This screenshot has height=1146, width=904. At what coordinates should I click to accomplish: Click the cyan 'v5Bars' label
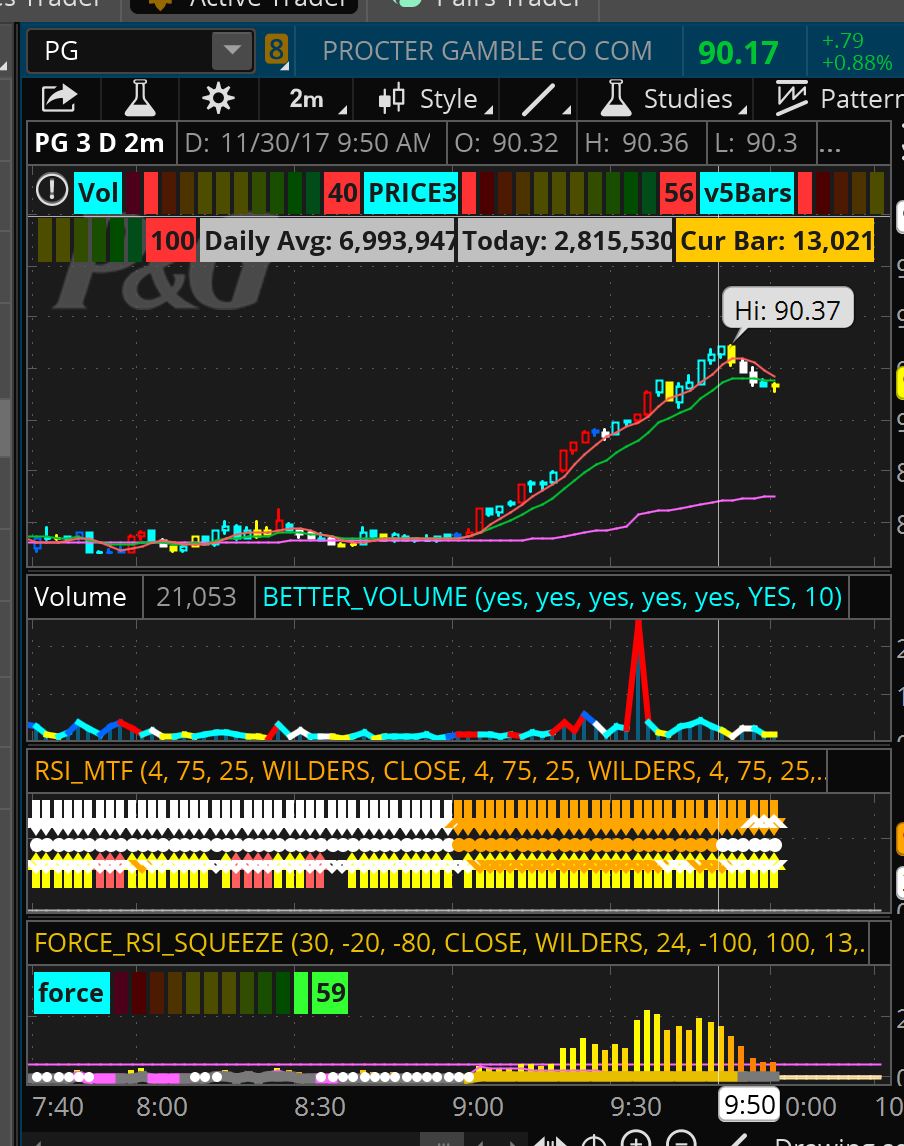tap(747, 193)
